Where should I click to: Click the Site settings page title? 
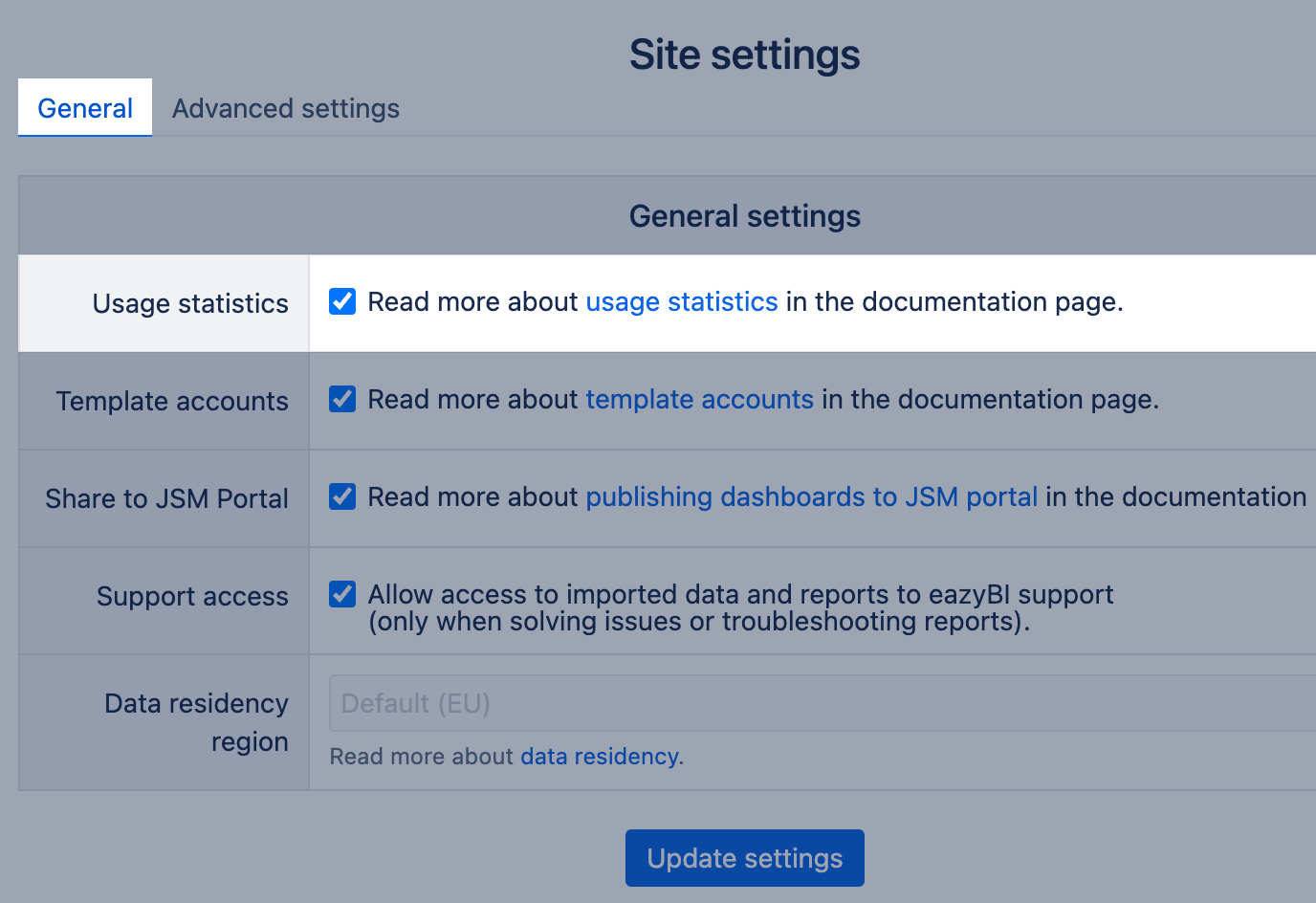click(x=744, y=55)
